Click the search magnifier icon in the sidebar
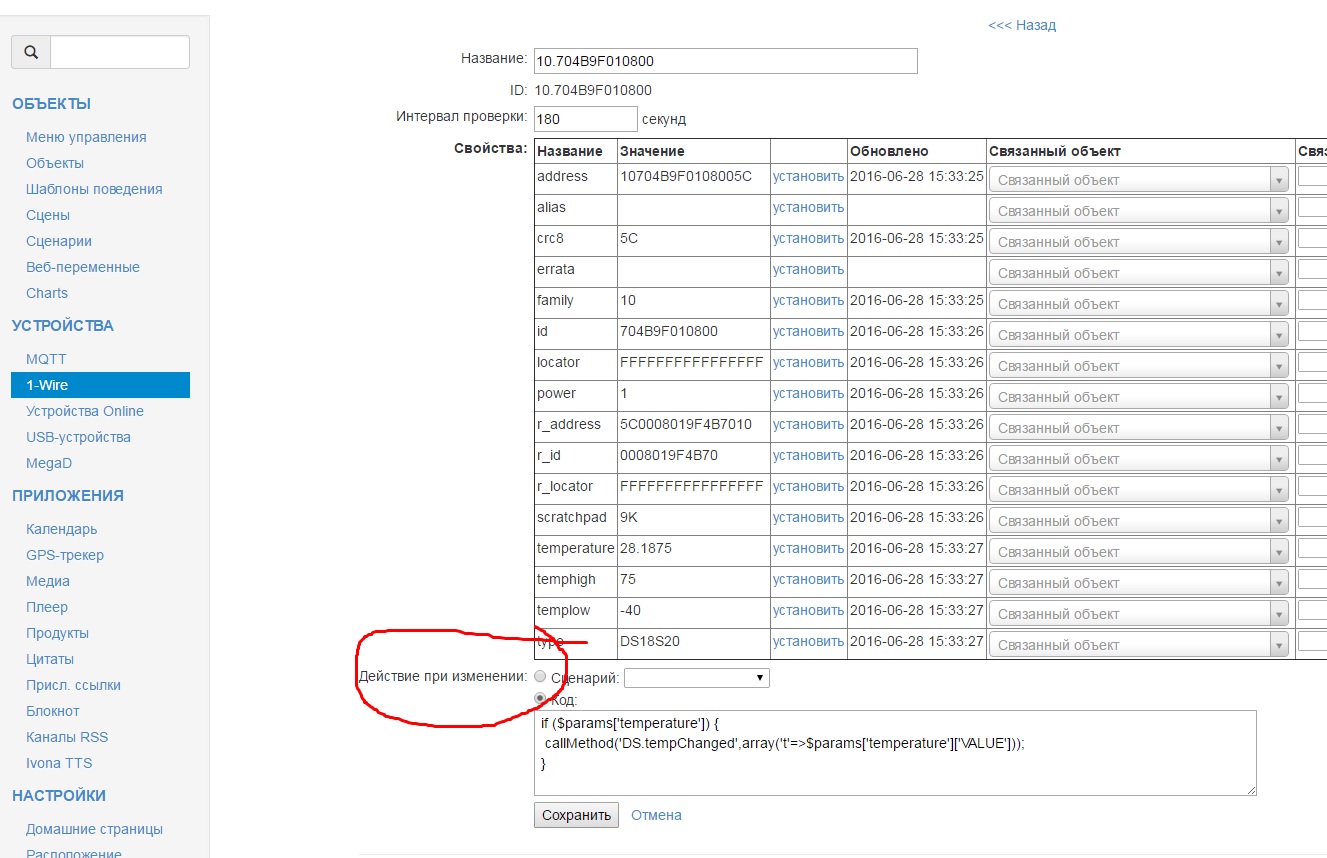This screenshot has width=1327, height=858. pos(31,52)
